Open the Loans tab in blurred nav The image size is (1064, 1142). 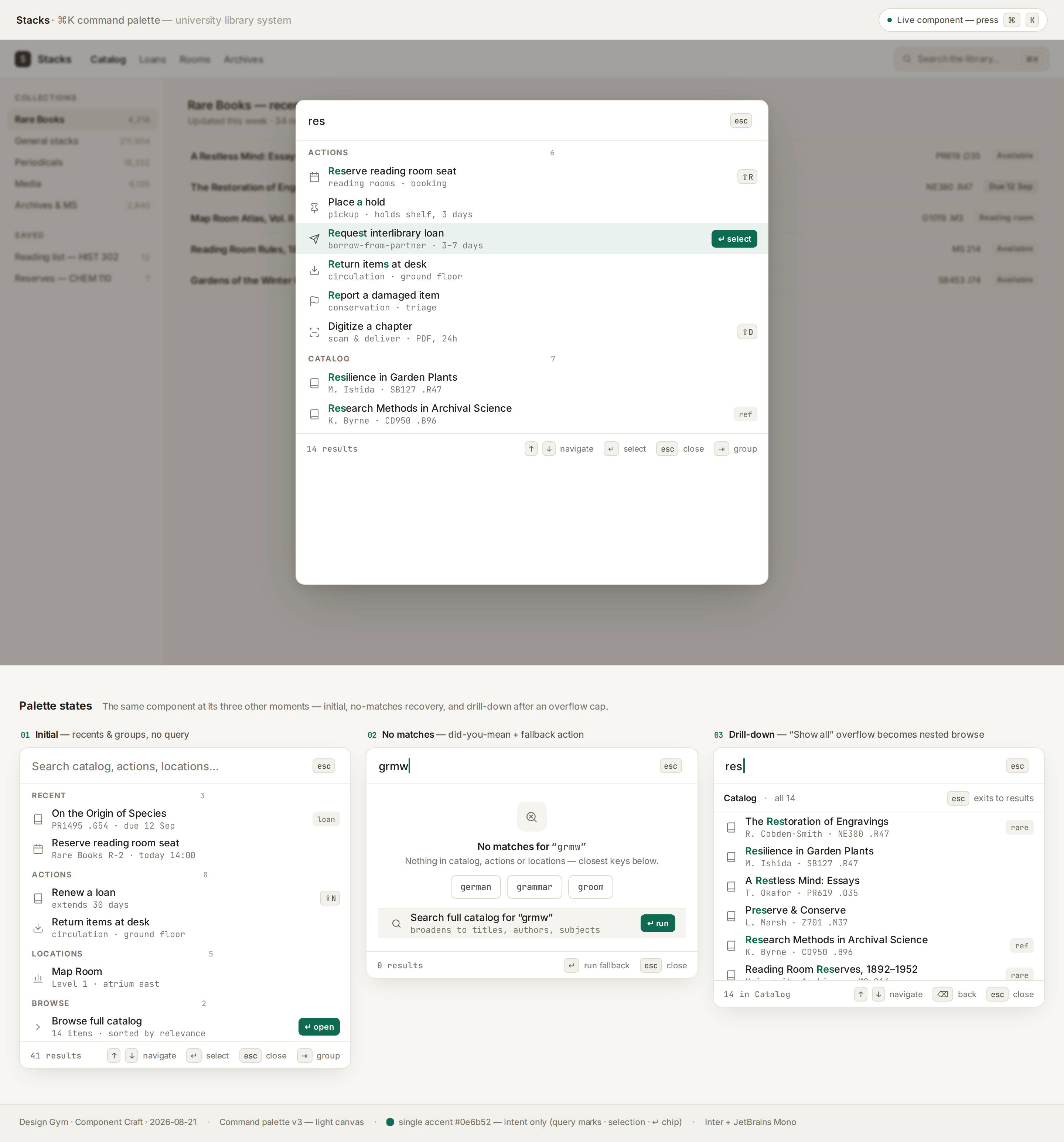pyautogui.click(x=152, y=59)
